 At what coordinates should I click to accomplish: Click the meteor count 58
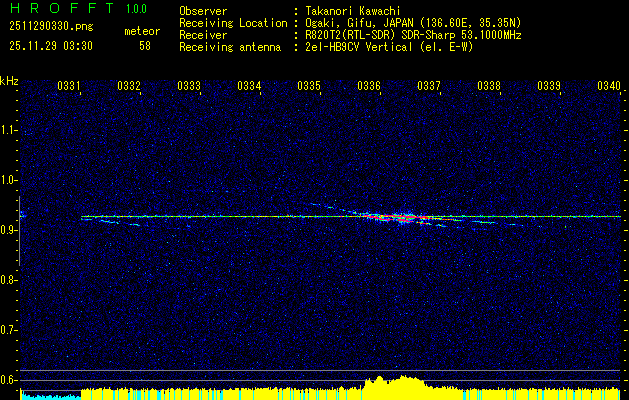145,46
